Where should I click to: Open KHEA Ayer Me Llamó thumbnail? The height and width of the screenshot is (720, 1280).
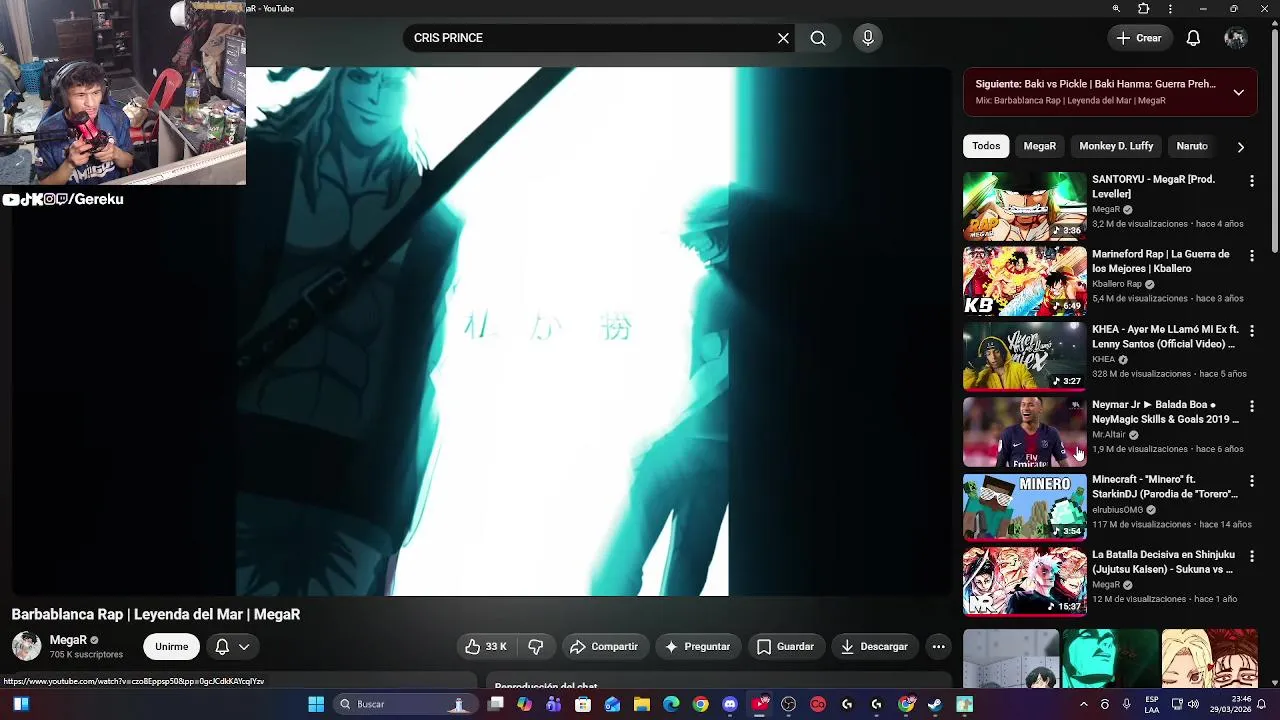pyautogui.click(x=1024, y=356)
